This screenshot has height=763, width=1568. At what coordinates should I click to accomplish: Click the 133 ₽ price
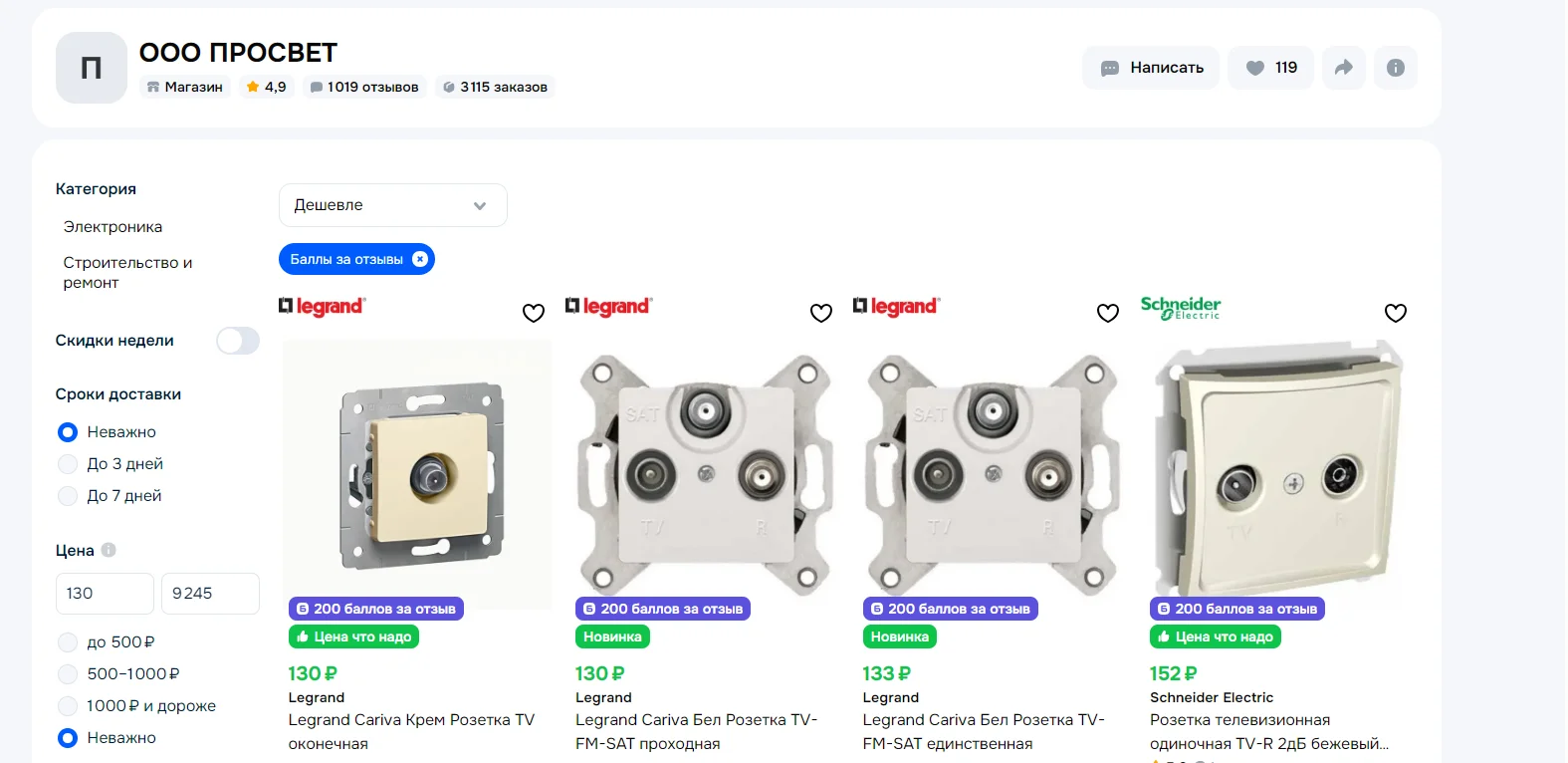(887, 673)
